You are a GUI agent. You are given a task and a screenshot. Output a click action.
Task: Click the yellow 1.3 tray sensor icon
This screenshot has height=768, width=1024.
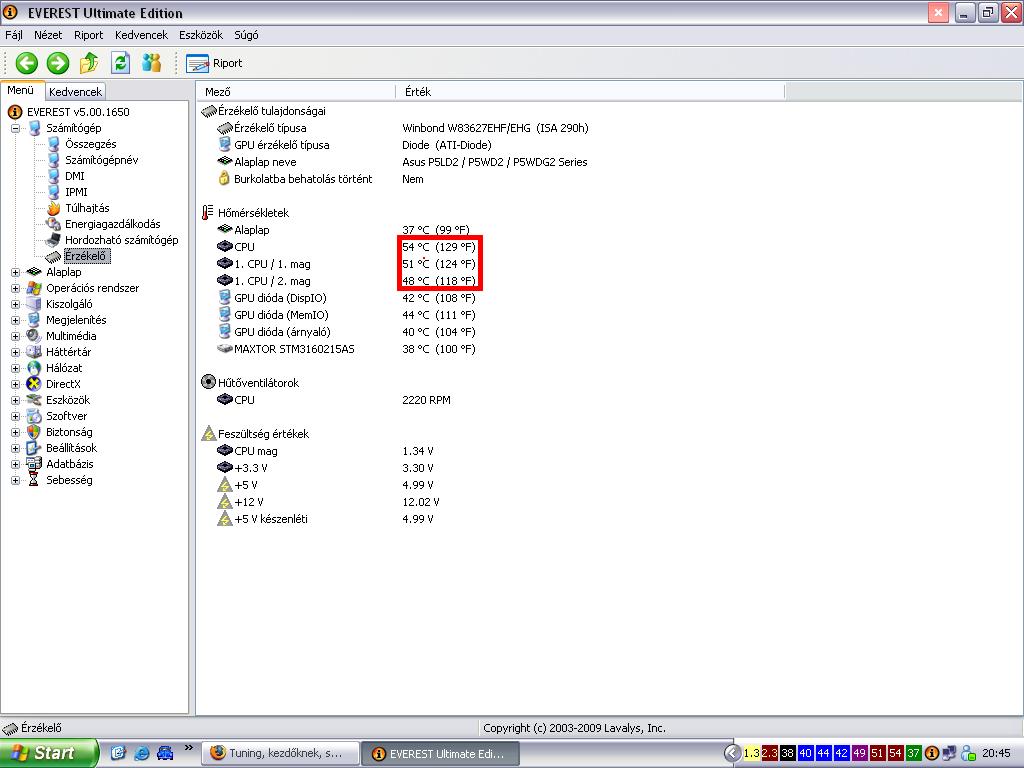752,753
